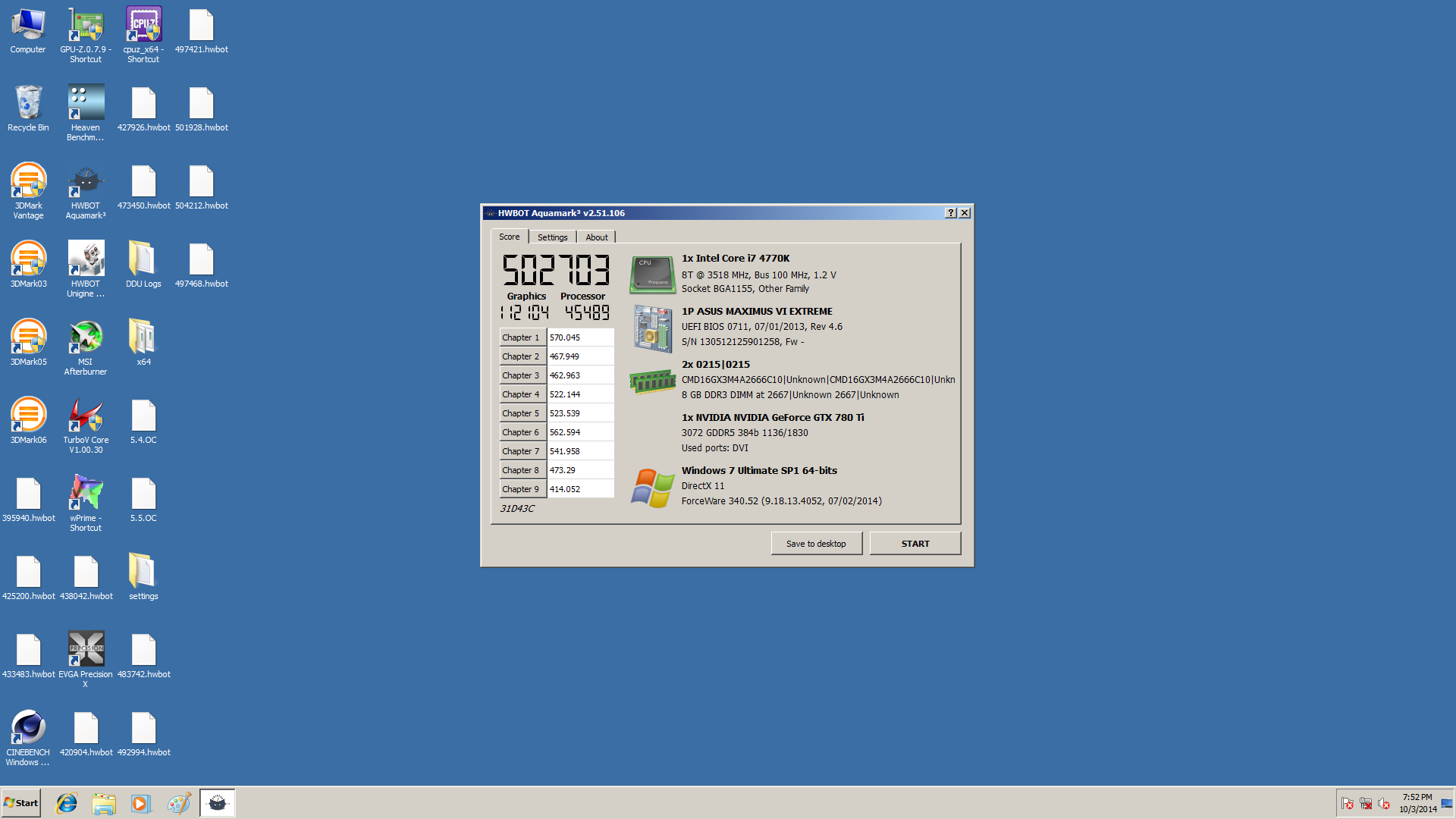Click the CPU chip icon in Aquamark
The height and width of the screenshot is (819, 1456).
pos(652,275)
